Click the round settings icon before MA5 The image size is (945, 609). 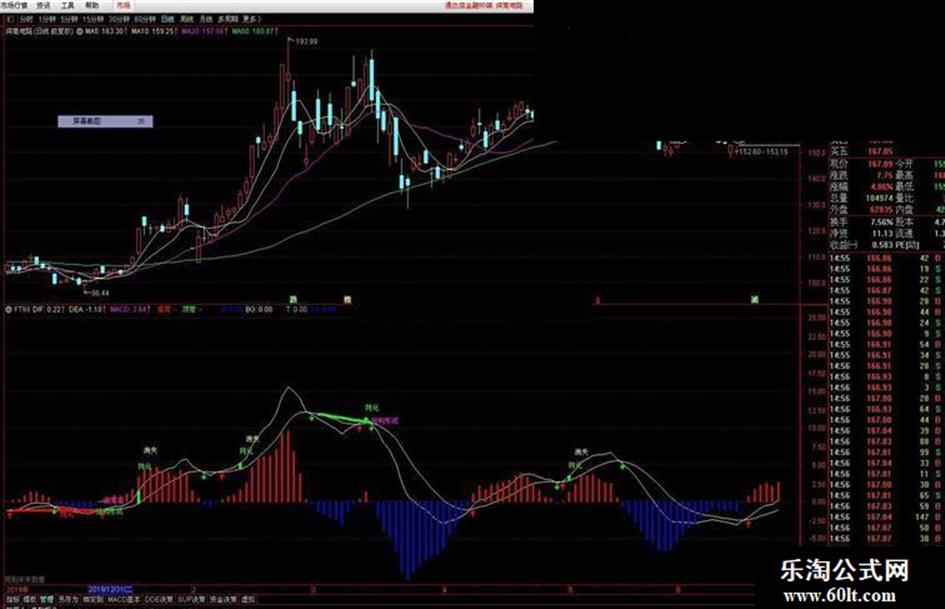80,31
